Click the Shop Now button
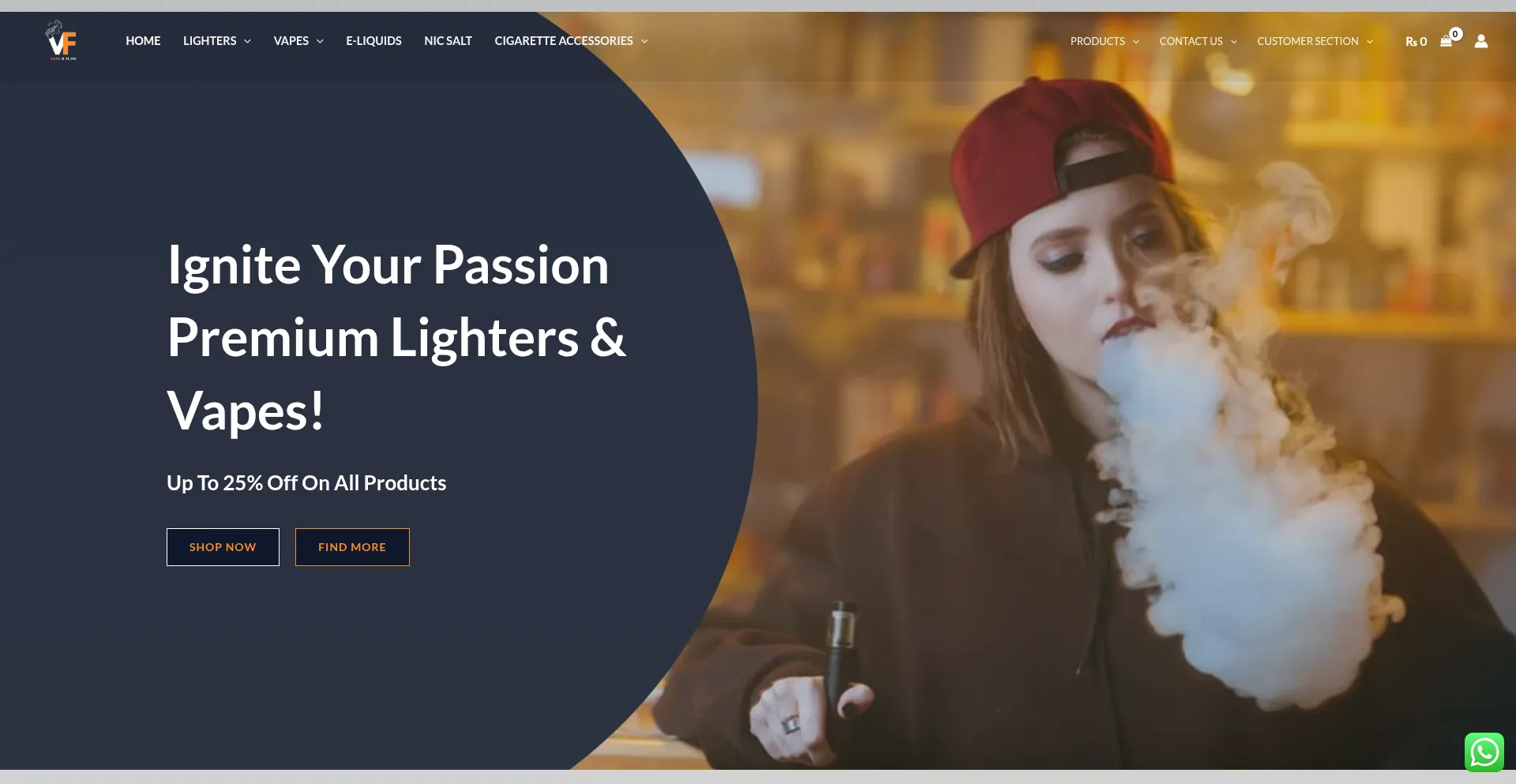 (x=223, y=547)
